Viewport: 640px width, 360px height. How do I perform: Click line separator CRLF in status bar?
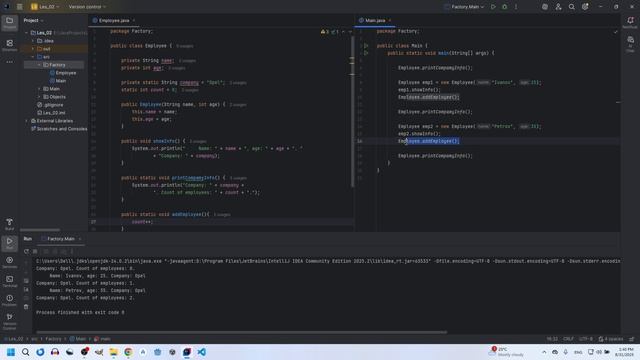[x=568, y=339]
